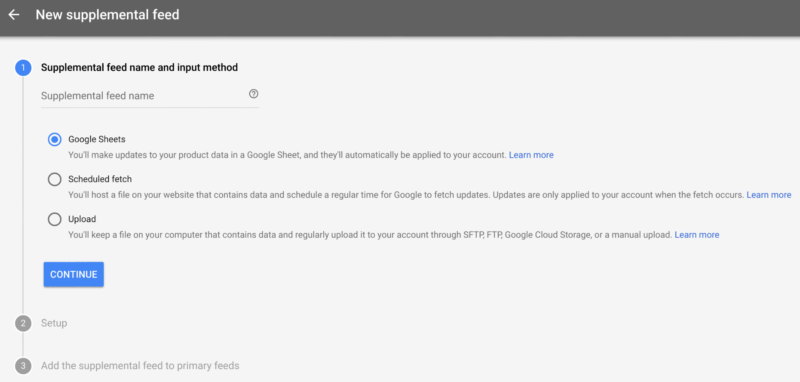Select Google Sheets radio option
This screenshot has height=382, width=800.
55,139
